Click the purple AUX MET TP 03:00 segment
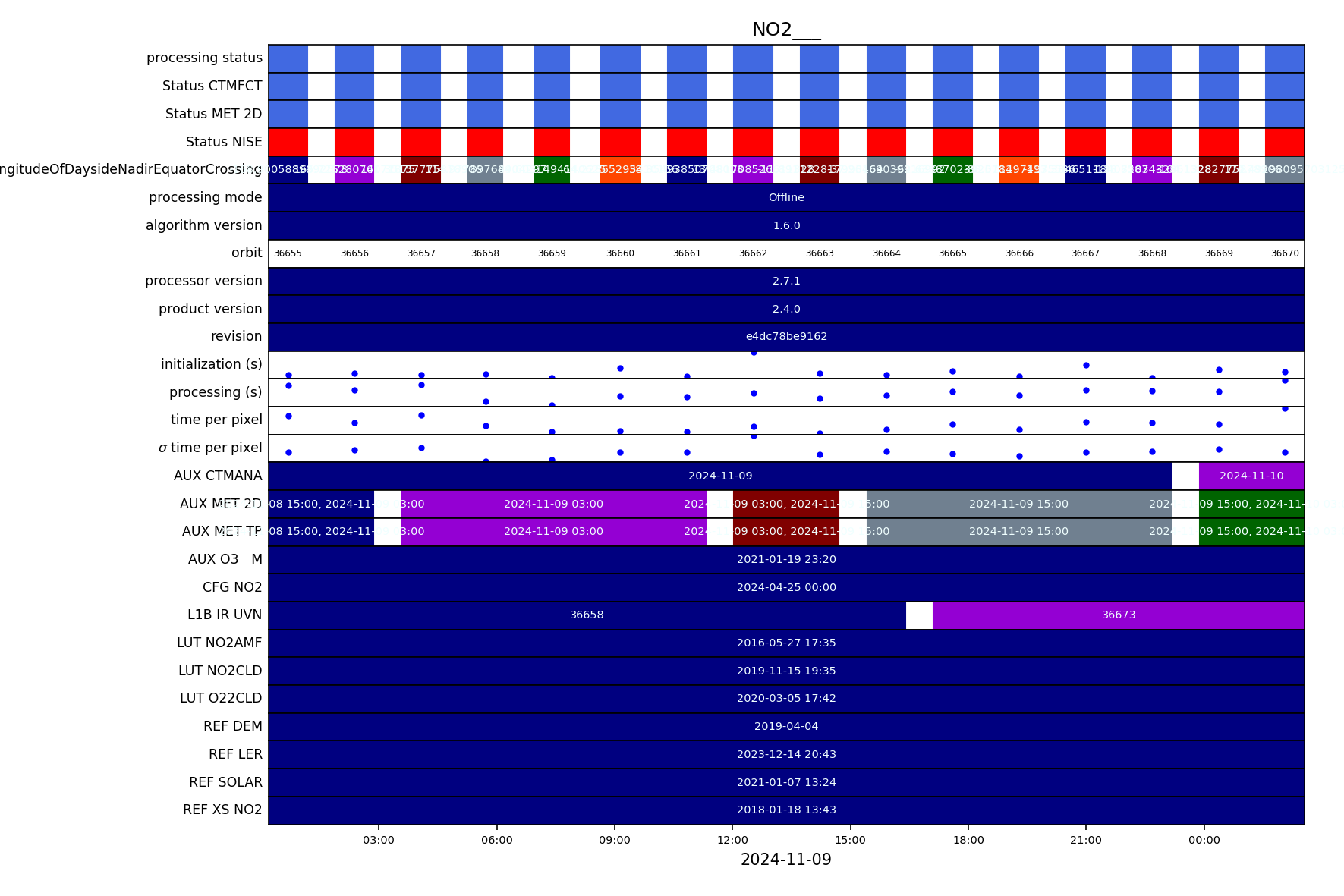This screenshot has width=1344, height=896. click(x=553, y=531)
